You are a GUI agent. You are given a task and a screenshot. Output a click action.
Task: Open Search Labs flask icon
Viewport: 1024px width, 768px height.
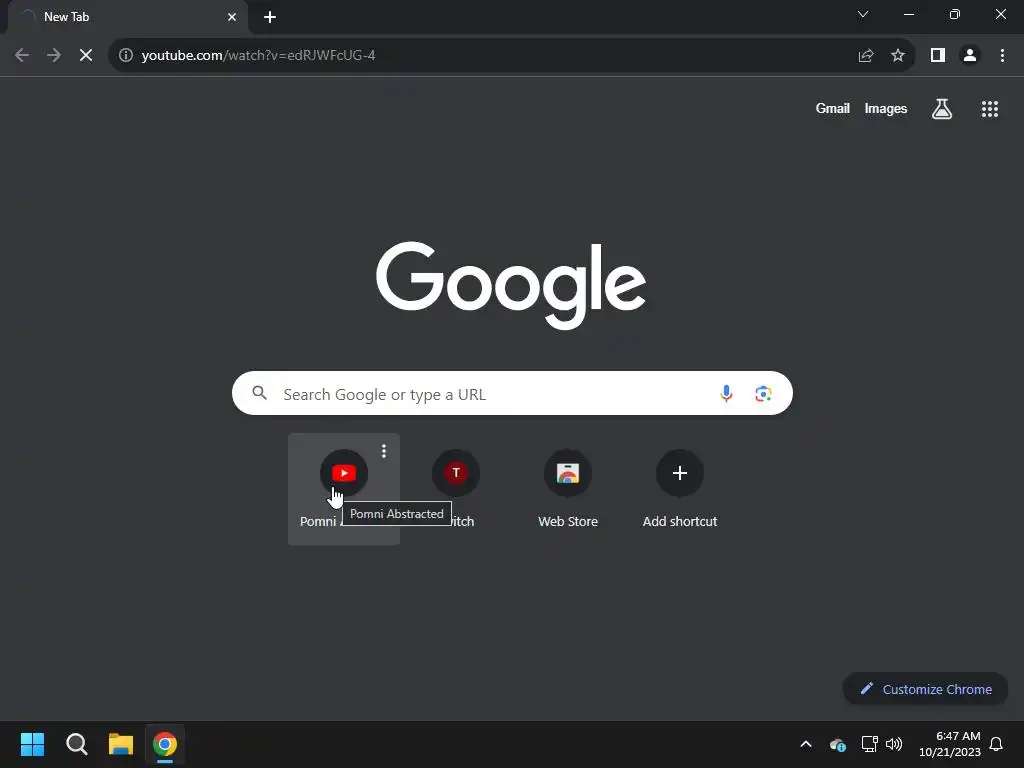[942, 108]
